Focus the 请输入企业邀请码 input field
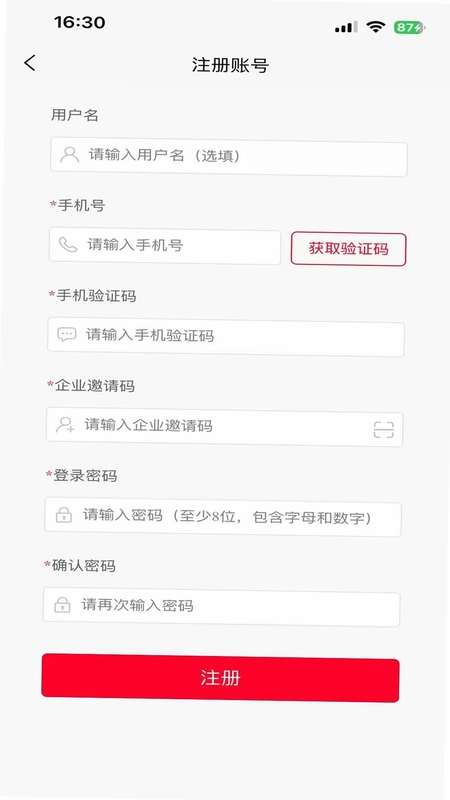The height and width of the screenshot is (800, 450). [224, 428]
